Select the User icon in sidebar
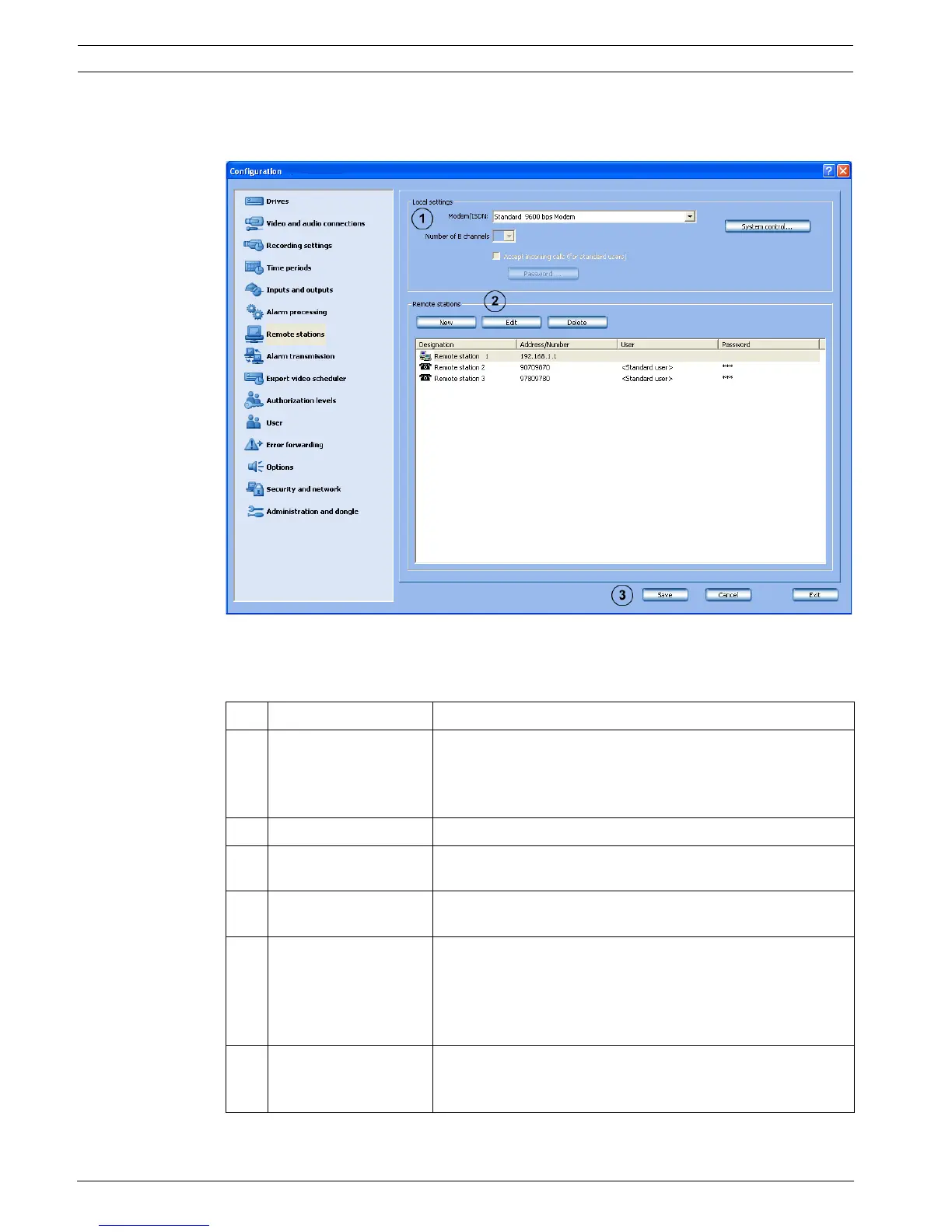 point(254,422)
